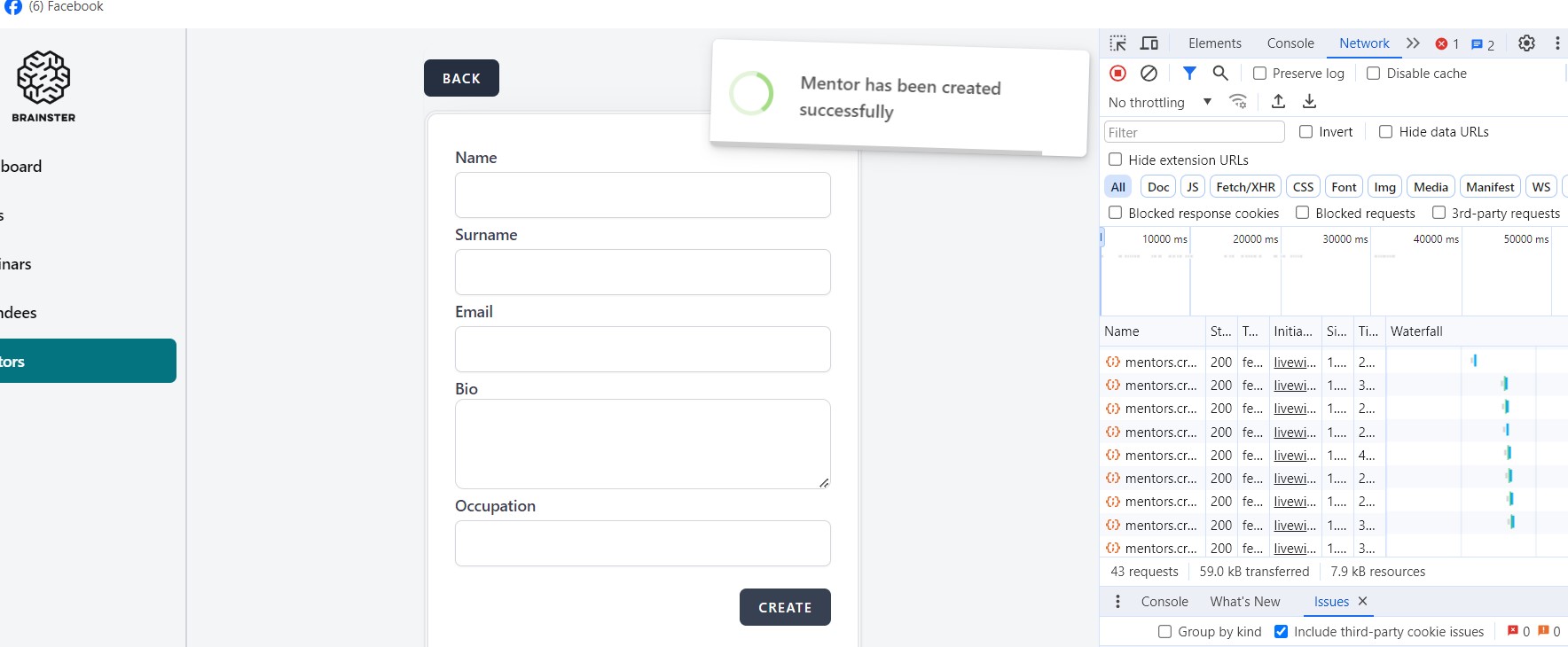Toggle the device toolbar icon
Image resolution: width=1568 pixels, height=647 pixels.
point(1149,43)
